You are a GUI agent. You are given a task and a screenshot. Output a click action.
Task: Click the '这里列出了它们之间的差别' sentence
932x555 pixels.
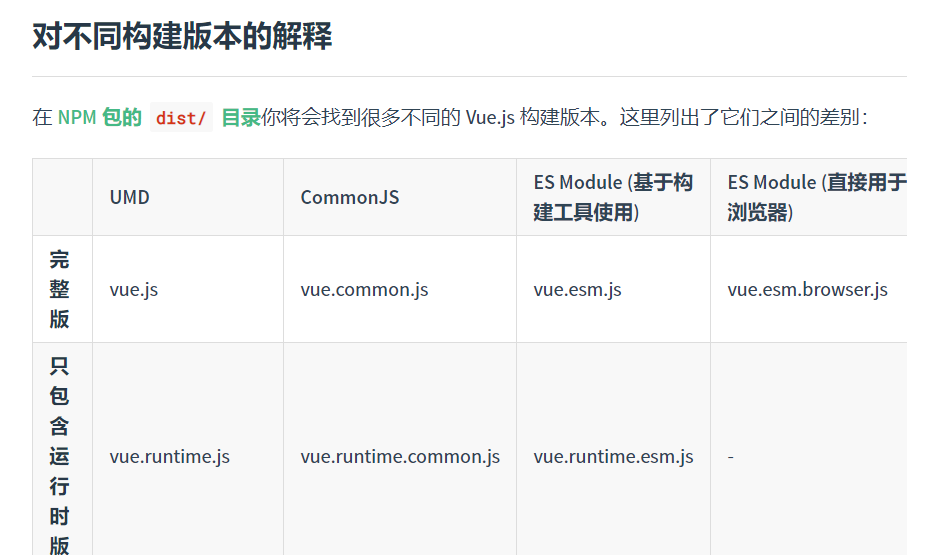[x=740, y=117]
